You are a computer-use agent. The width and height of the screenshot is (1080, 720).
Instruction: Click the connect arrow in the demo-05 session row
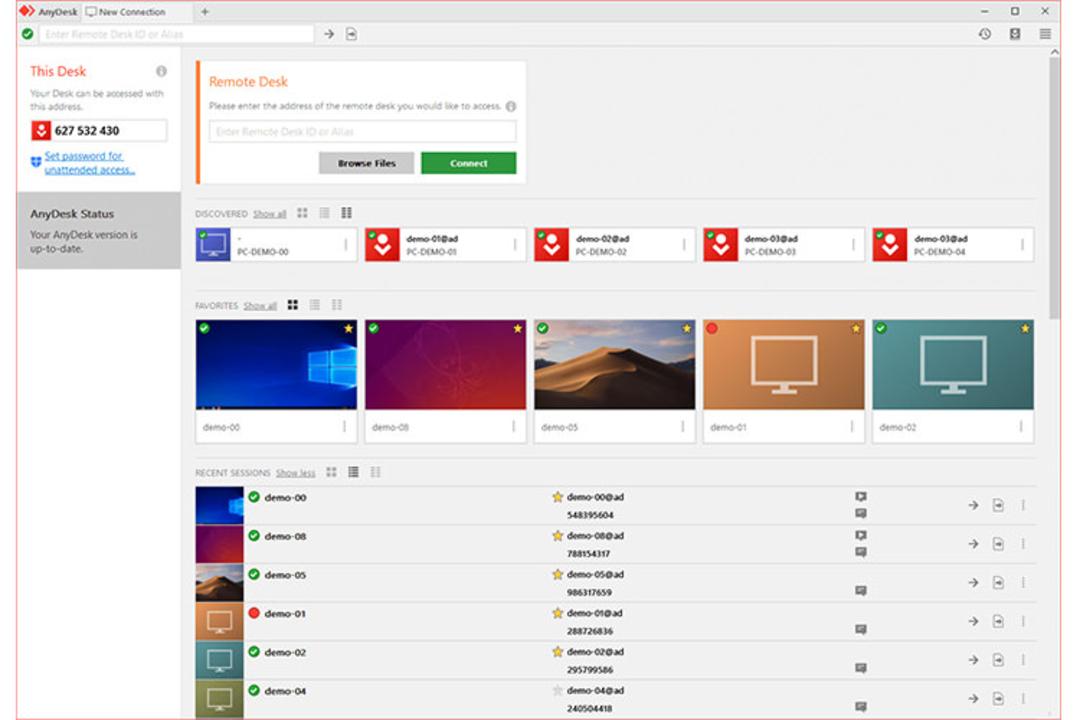pos(973,582)
